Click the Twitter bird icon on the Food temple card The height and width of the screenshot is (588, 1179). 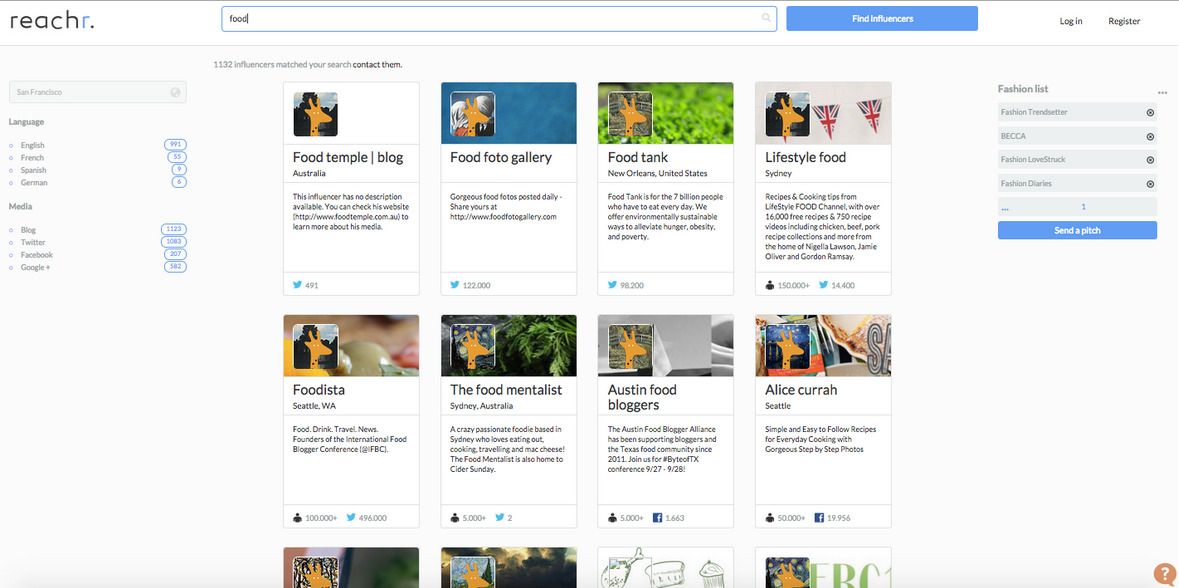pyautogui.click(x=297, y=284)
